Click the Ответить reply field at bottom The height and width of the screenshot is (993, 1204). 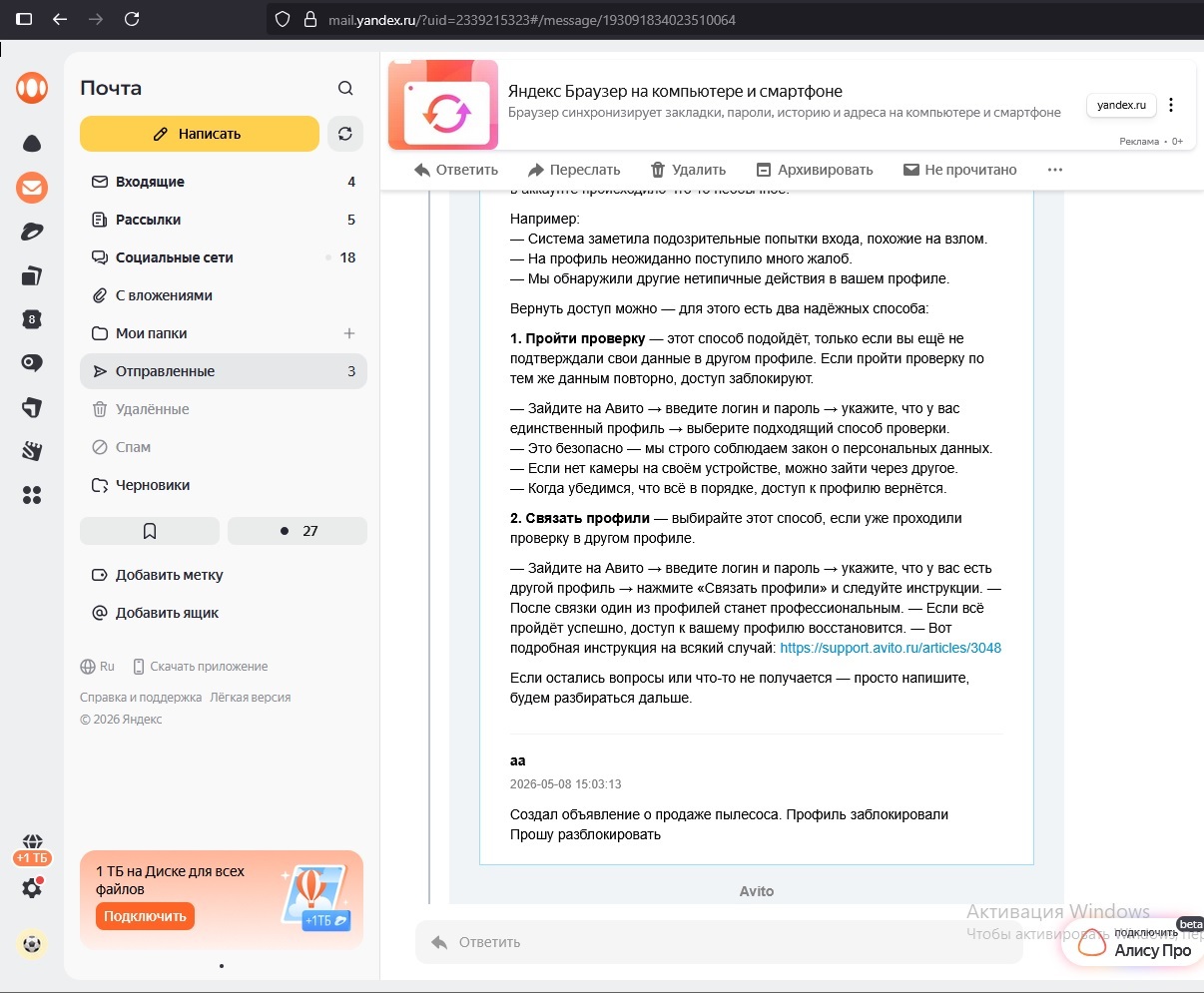(x=719, y=942)
